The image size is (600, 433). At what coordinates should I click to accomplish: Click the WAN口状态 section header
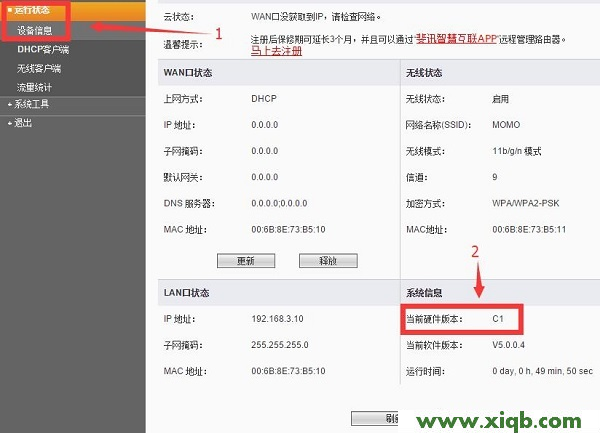pyautogui.click(x=188, y=73)
